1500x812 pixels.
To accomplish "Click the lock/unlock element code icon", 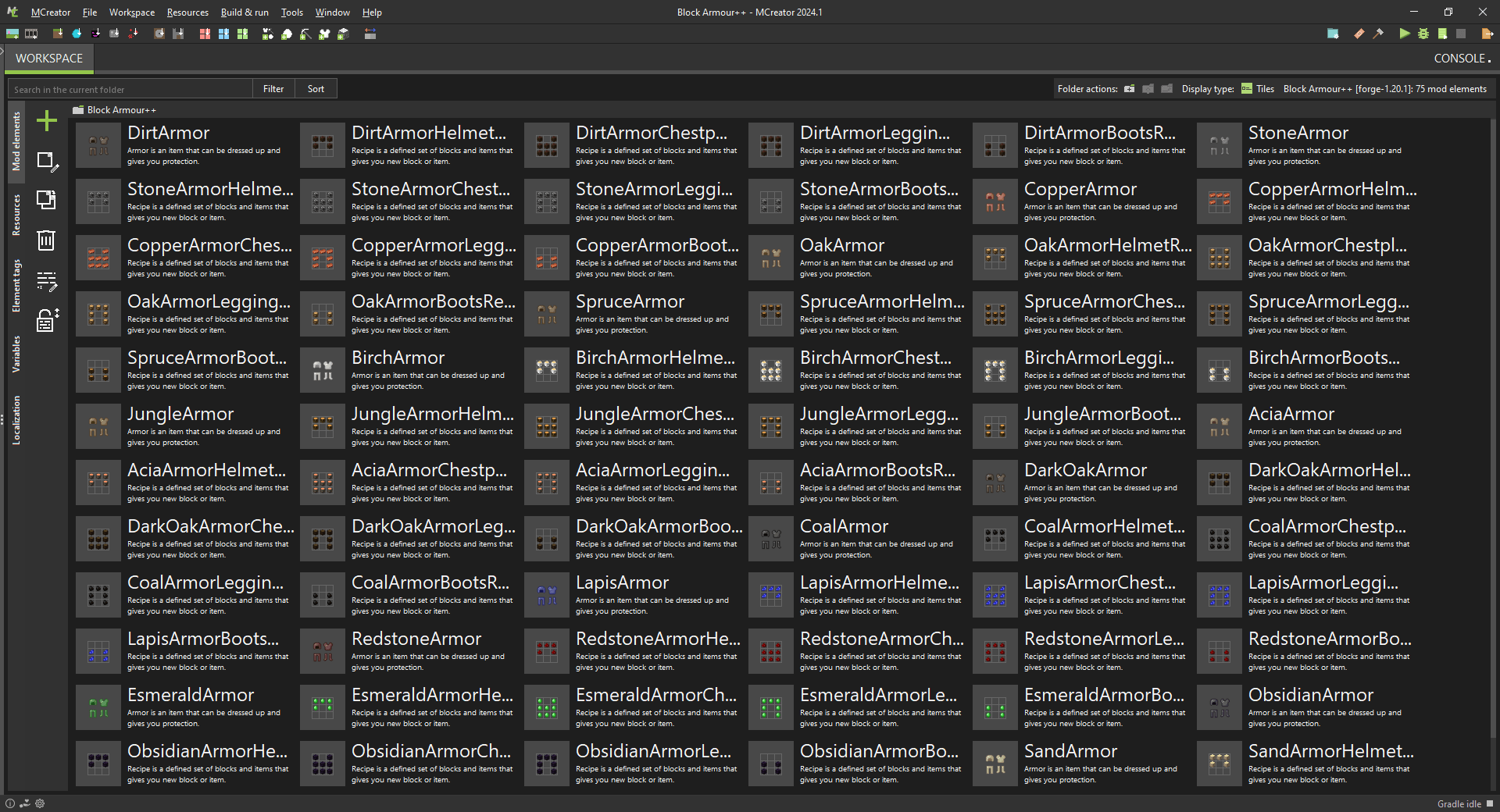I will [47, 320].
